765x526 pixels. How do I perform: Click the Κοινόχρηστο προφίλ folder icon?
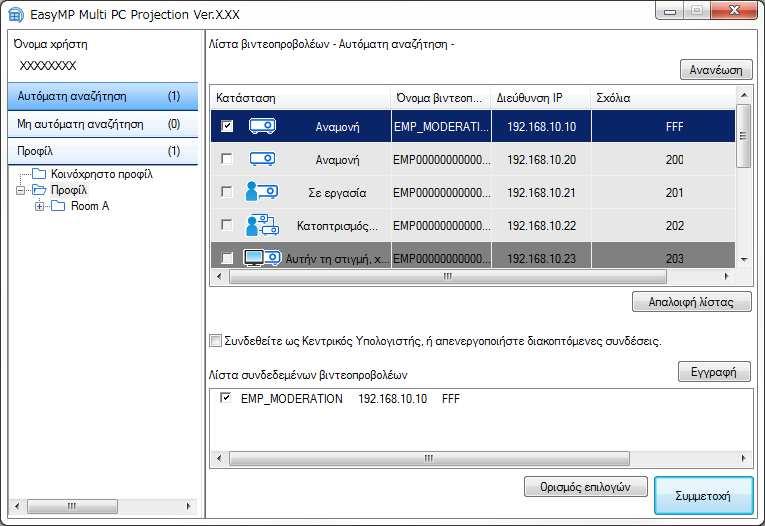tap(39, 174)
